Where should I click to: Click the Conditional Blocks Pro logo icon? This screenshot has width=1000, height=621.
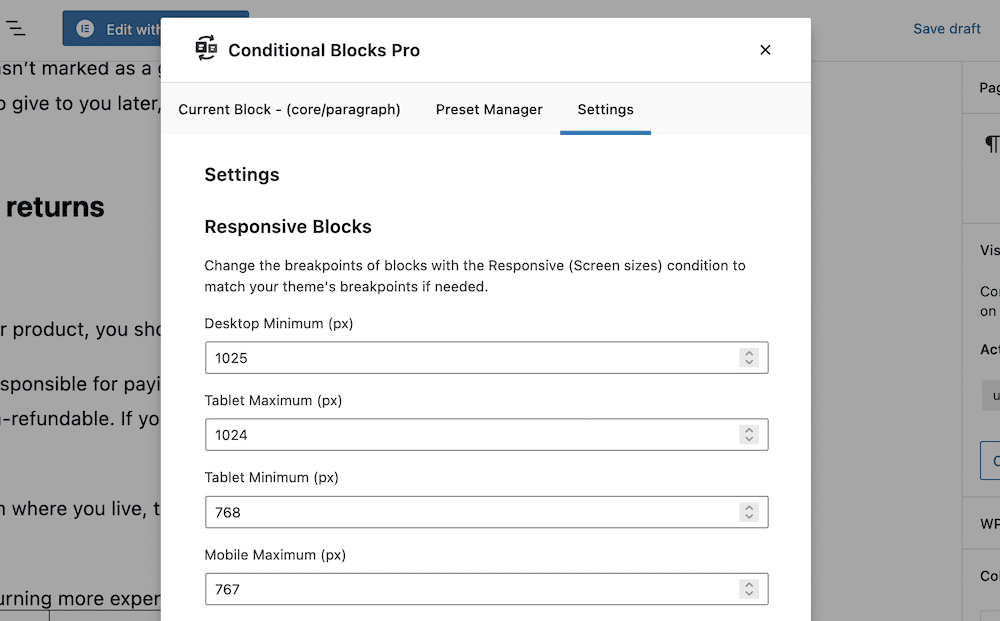point(206,48)
